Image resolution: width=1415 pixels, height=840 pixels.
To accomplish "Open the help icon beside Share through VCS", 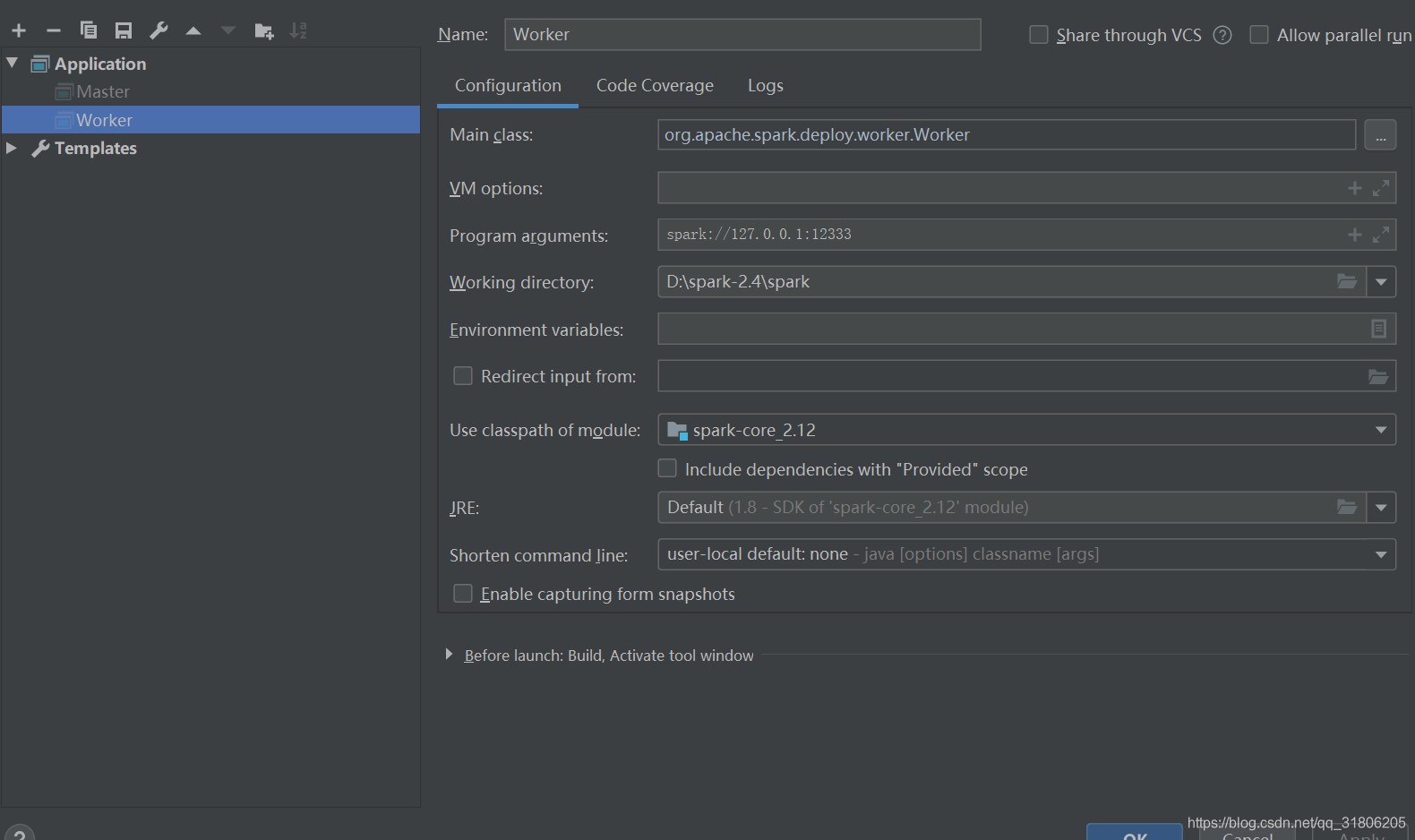I will 1222,35.
